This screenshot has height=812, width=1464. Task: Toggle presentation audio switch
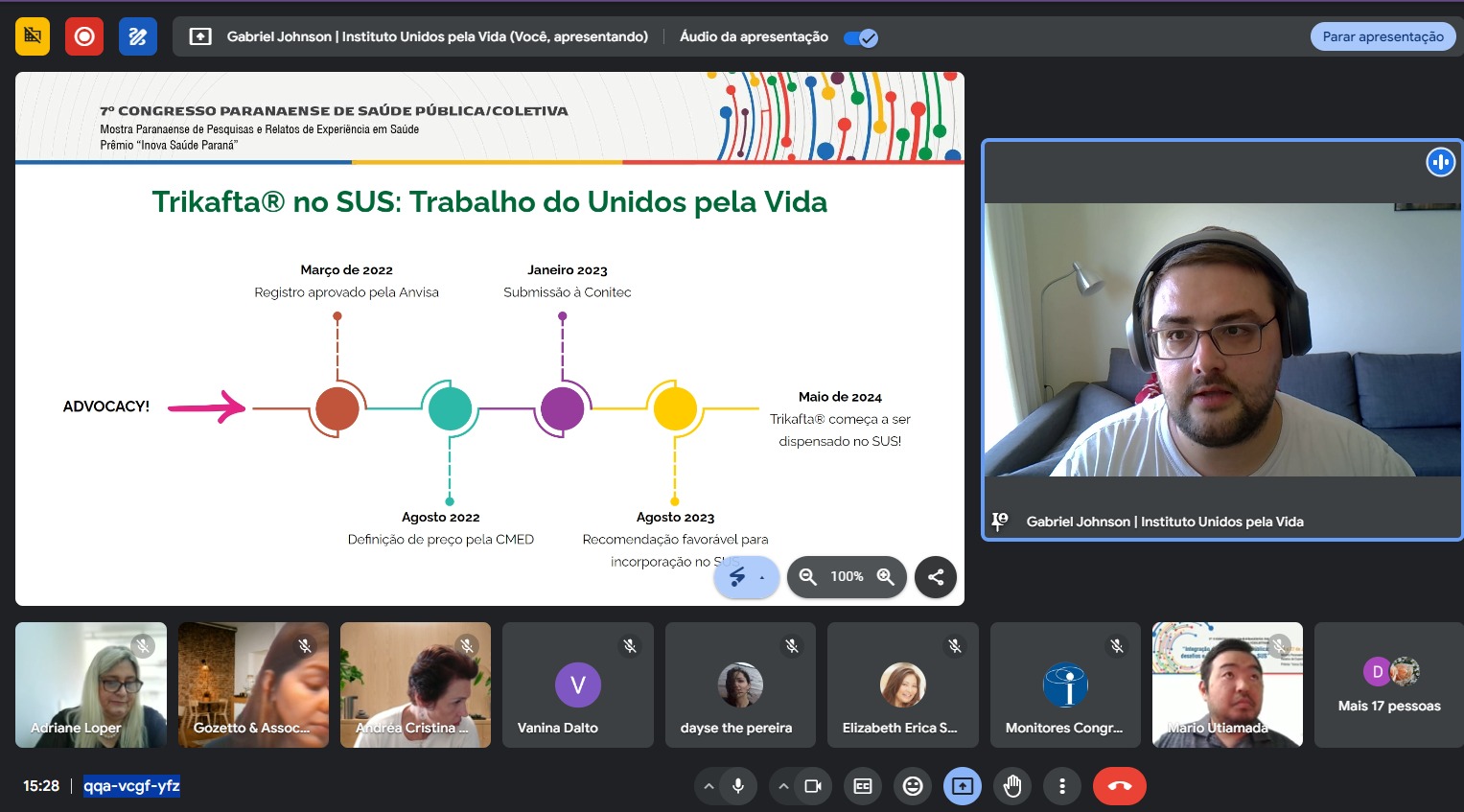click(x=861, y=37)
